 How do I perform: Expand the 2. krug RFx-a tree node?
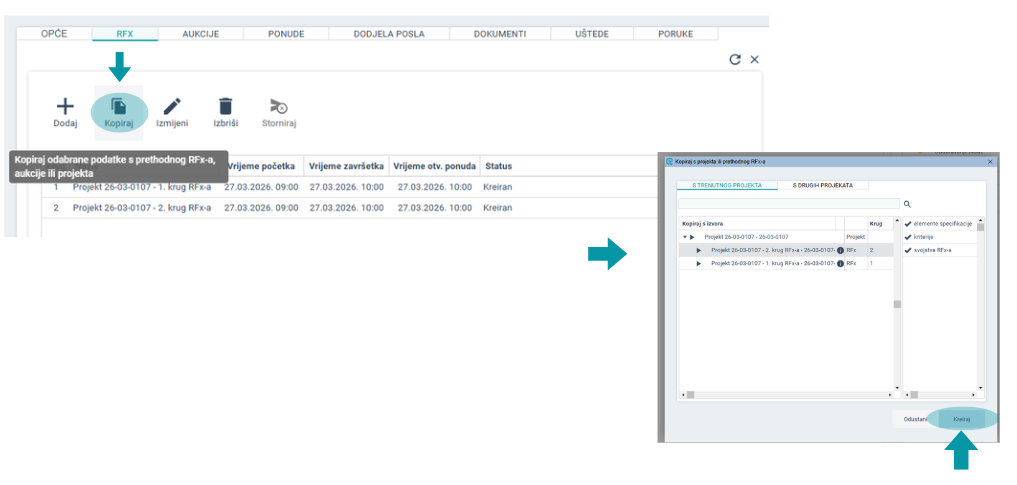pos(699,250)
